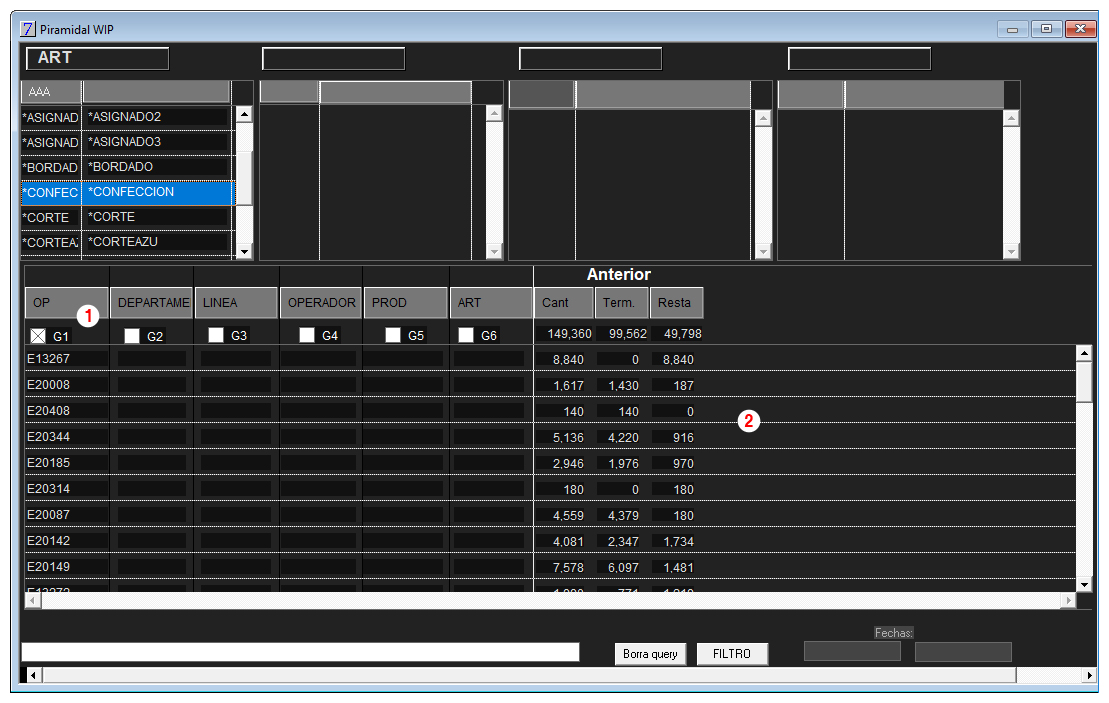Select the PROD column header
Viewport: 1109px width, 703px height.
pyautogui.click(x=406, y=303)
